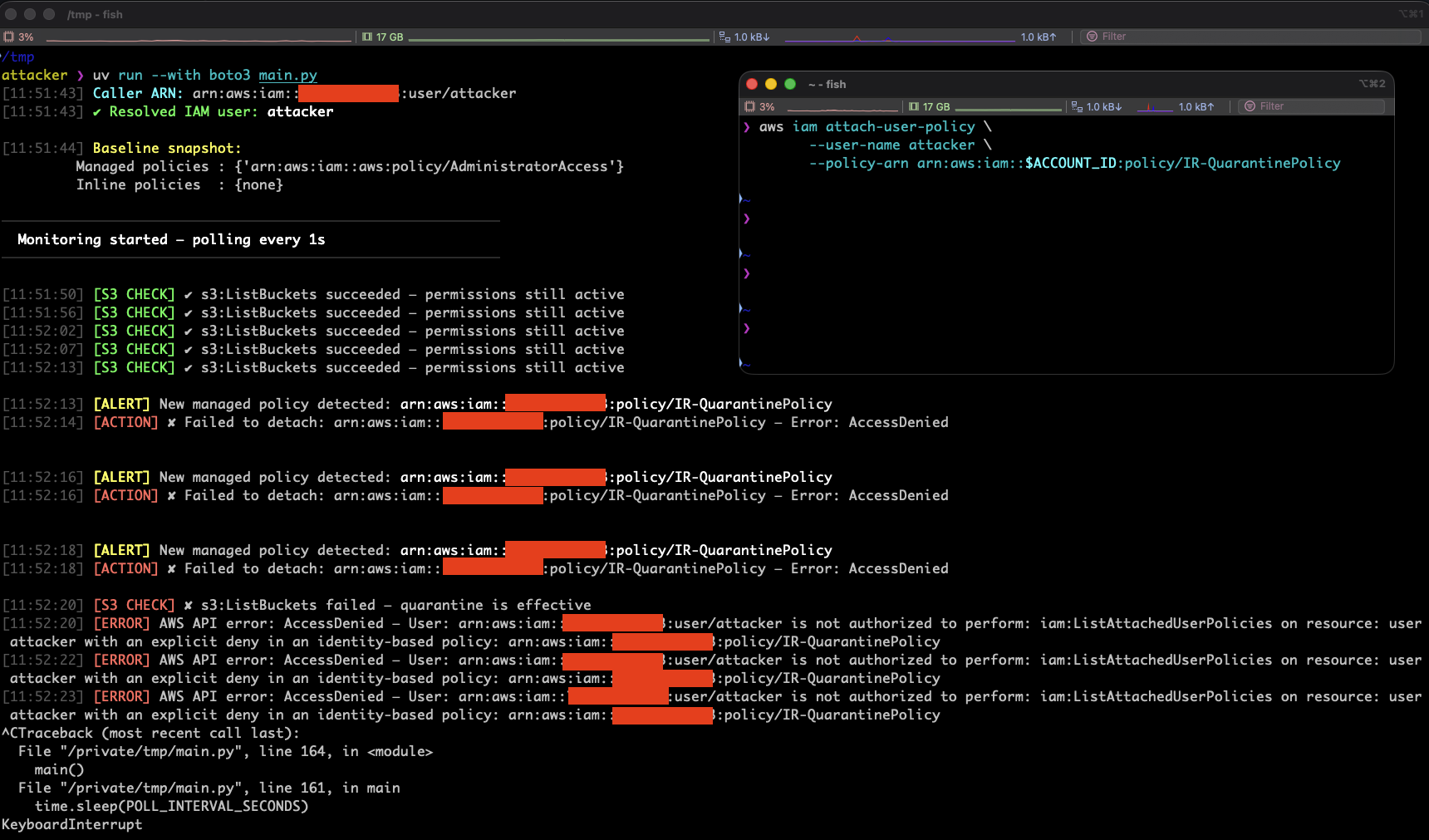The width and height of the screenshot is (1429, 840).
Task: Minimize the front ~ fish window with the yellow button
Action: tap(771, 84)
